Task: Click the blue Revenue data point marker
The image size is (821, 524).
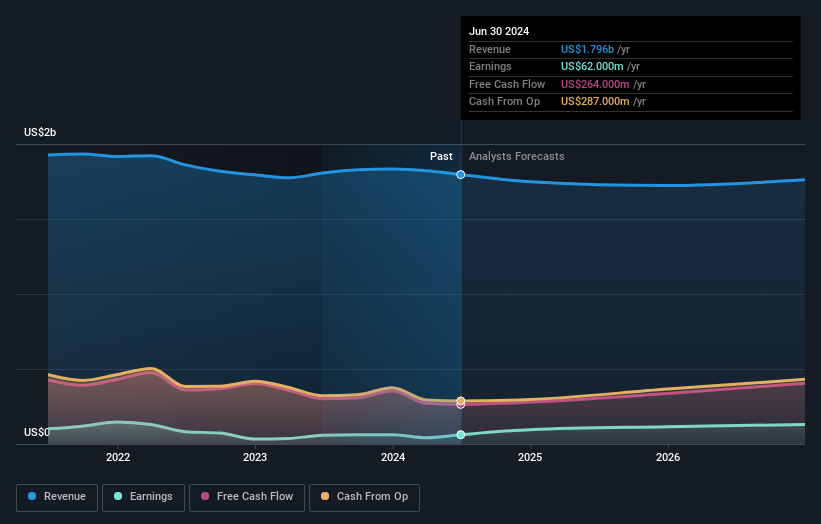Action: (461, 174)
